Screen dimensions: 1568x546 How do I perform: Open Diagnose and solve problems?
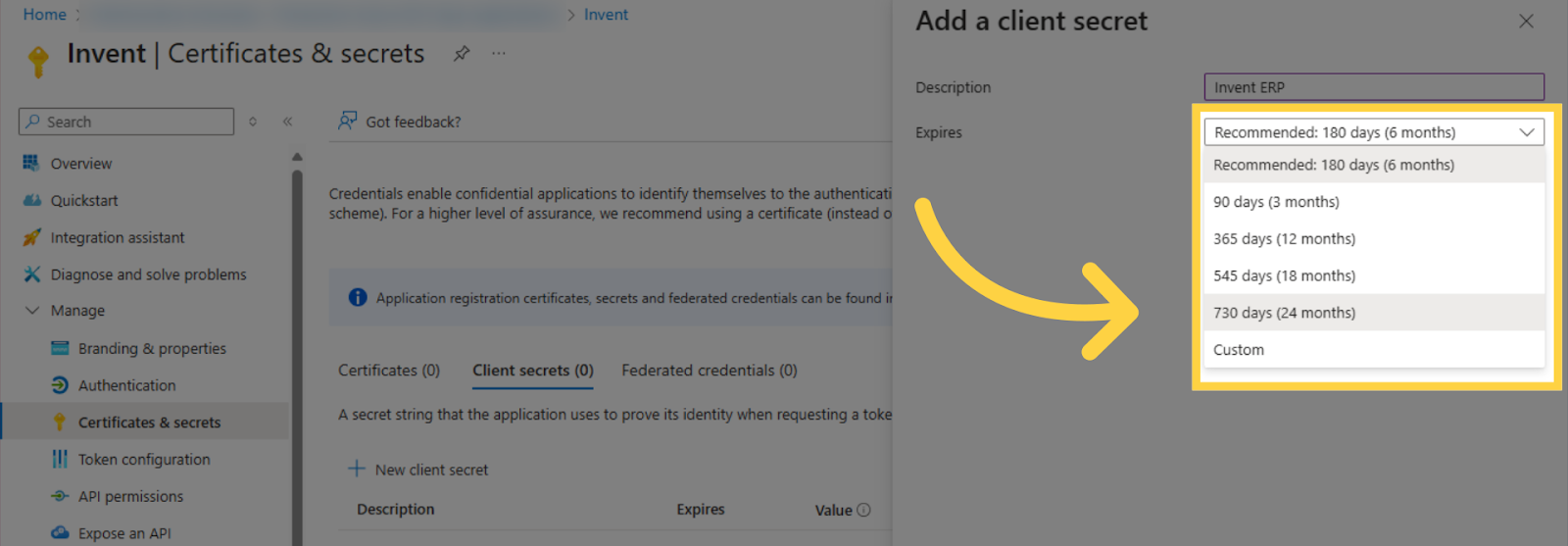(149, 274)
